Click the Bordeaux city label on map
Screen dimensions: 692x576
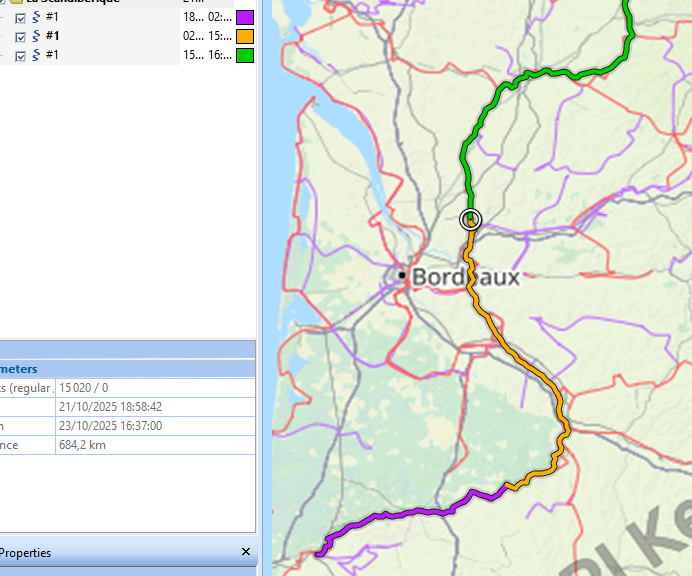(466, 277)
